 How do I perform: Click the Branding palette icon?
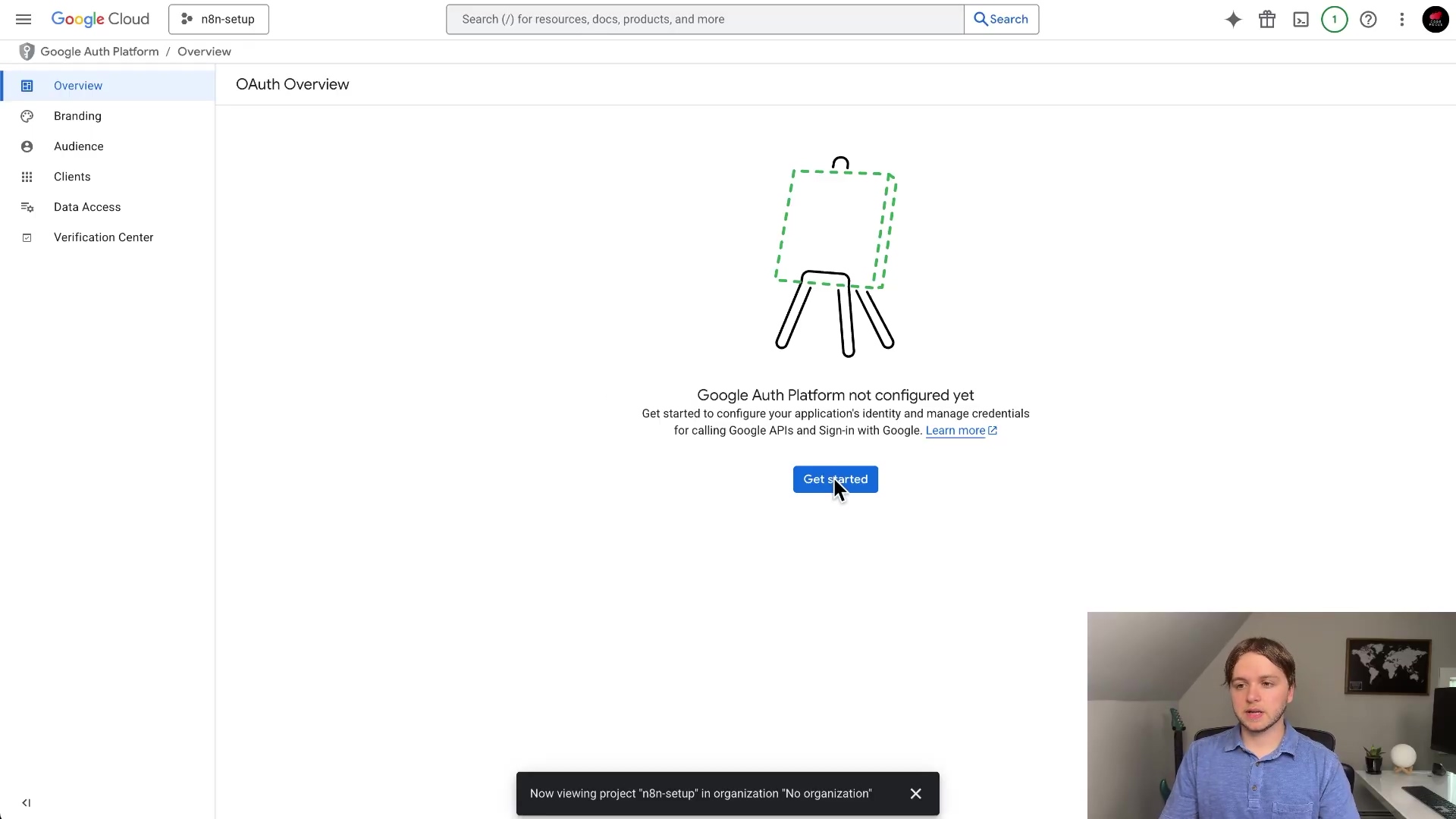27,116
